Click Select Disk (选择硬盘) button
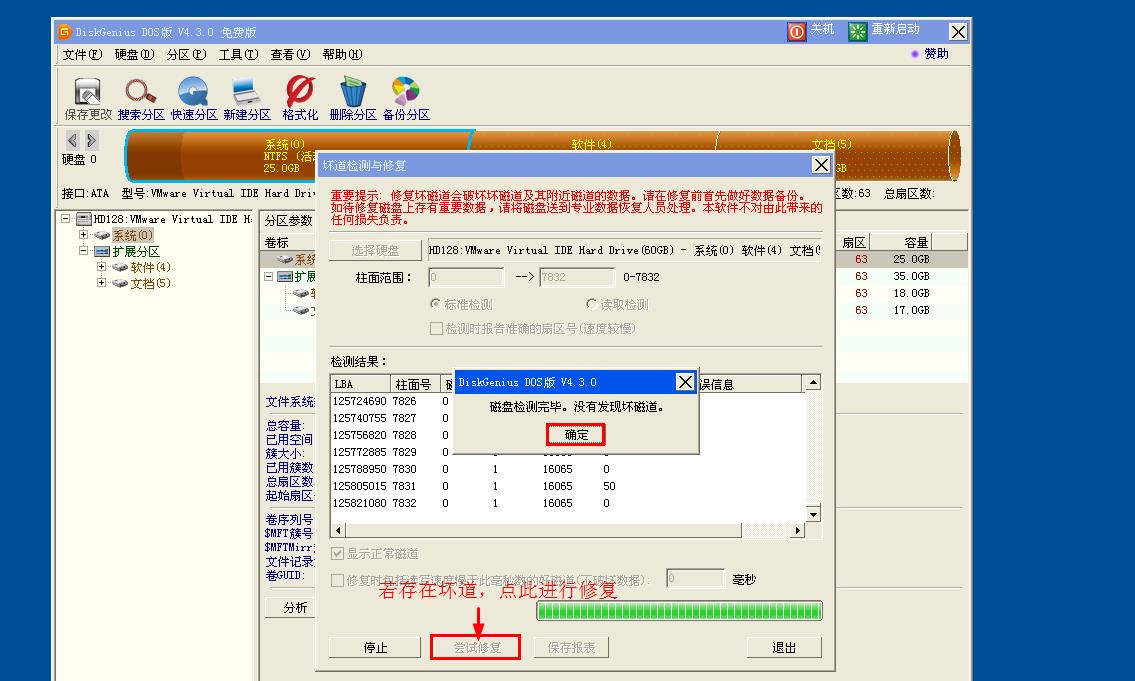The width and height of the screenshot is (1135, 681). [x=375, y=250]
